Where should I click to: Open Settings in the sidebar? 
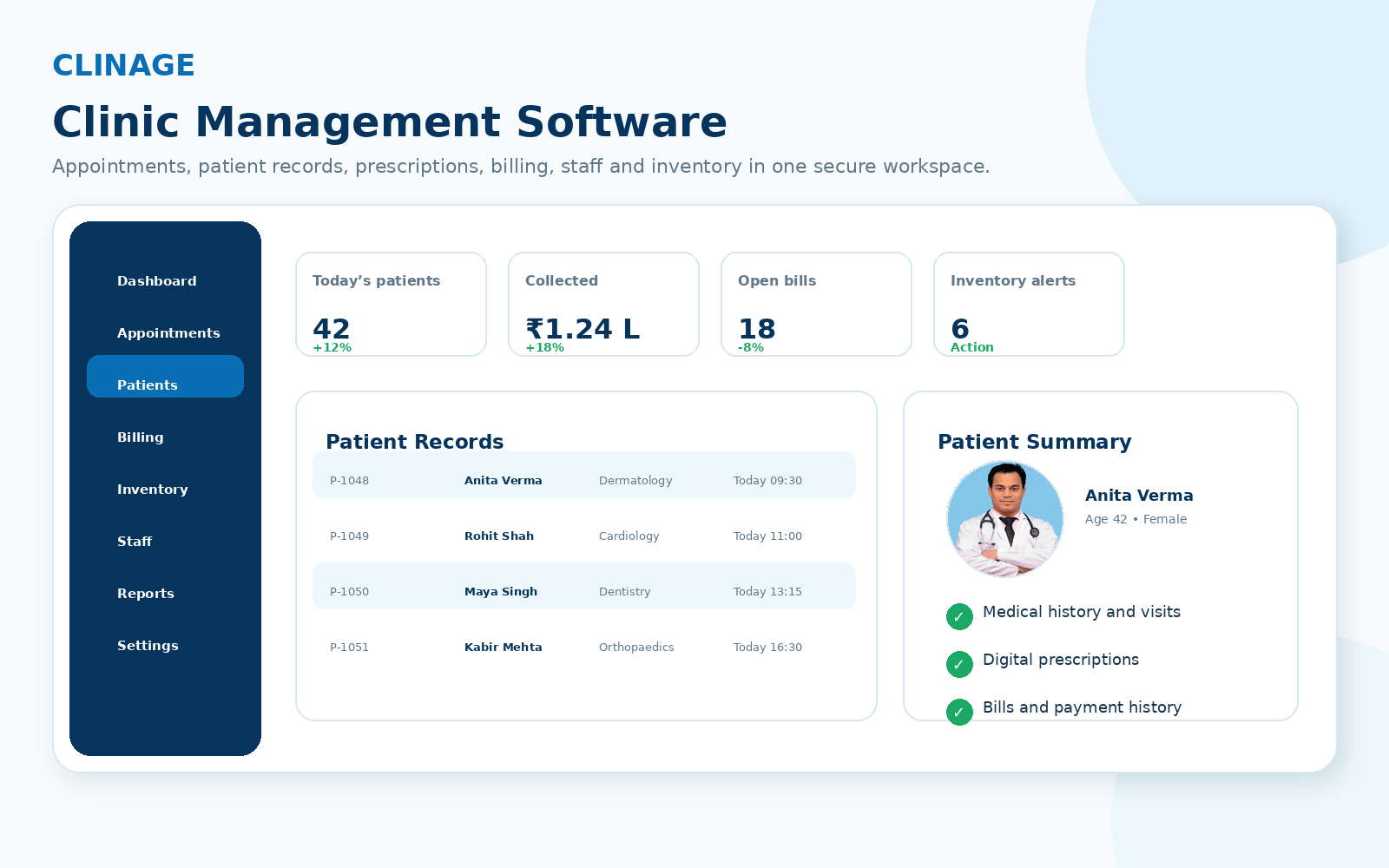click(x=148, y=646)
